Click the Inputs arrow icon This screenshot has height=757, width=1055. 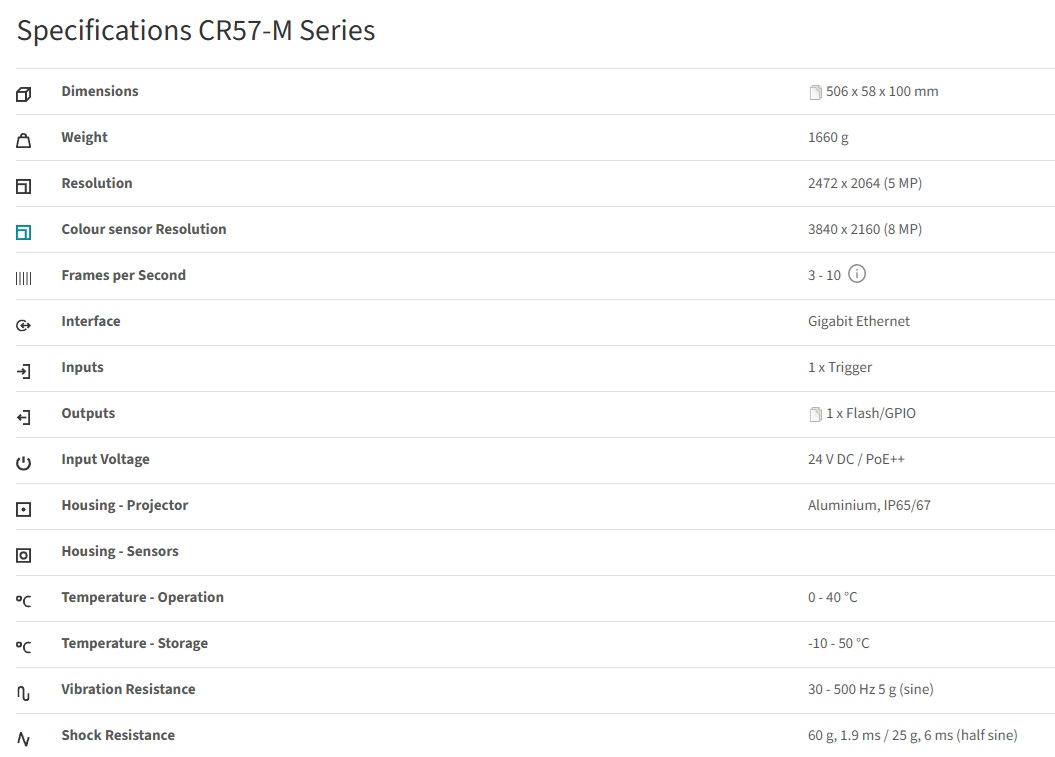(x=24, y=371)
